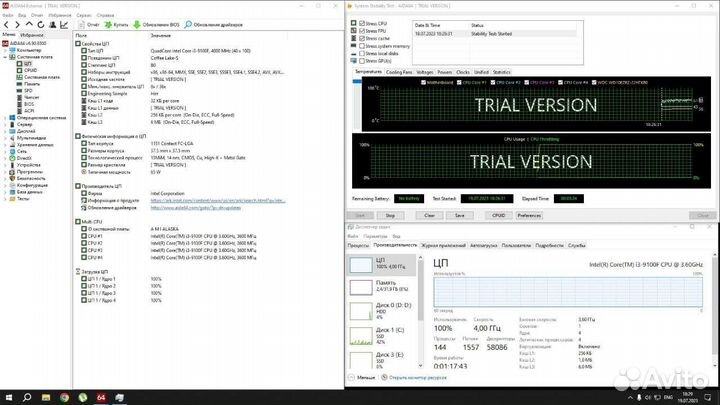Click the AIDA64 up-level arrow icon
The image size is (720, 405).
click(x=29, y=25)
